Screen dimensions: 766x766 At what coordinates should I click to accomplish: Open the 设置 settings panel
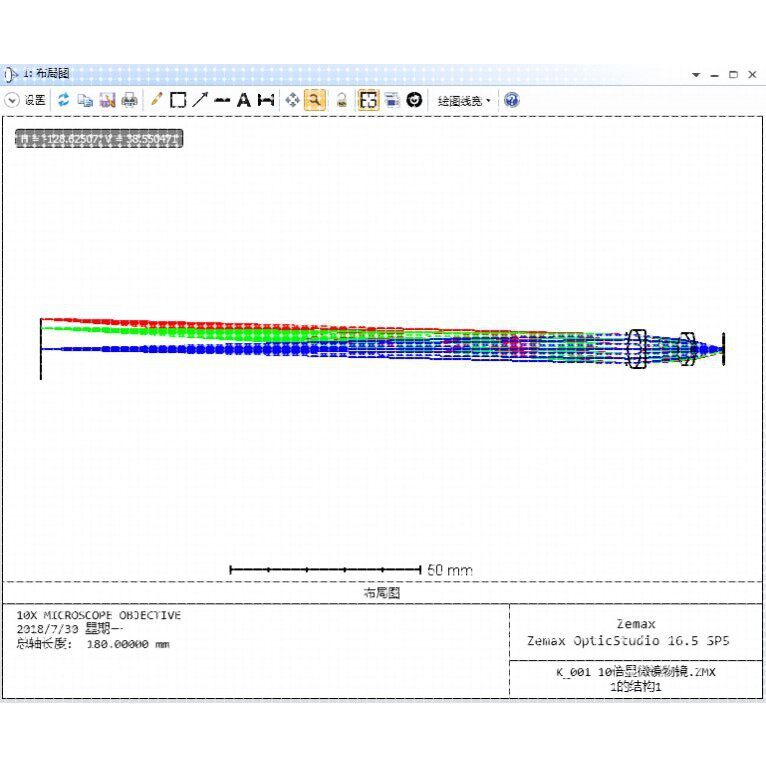pyautogui.click(x=35, y=101)
